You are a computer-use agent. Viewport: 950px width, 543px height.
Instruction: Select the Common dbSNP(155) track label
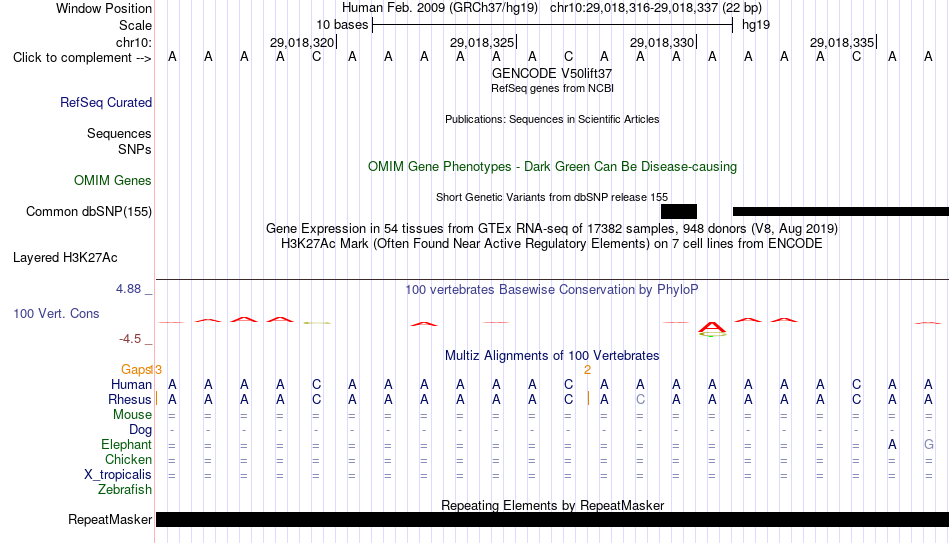88,212
